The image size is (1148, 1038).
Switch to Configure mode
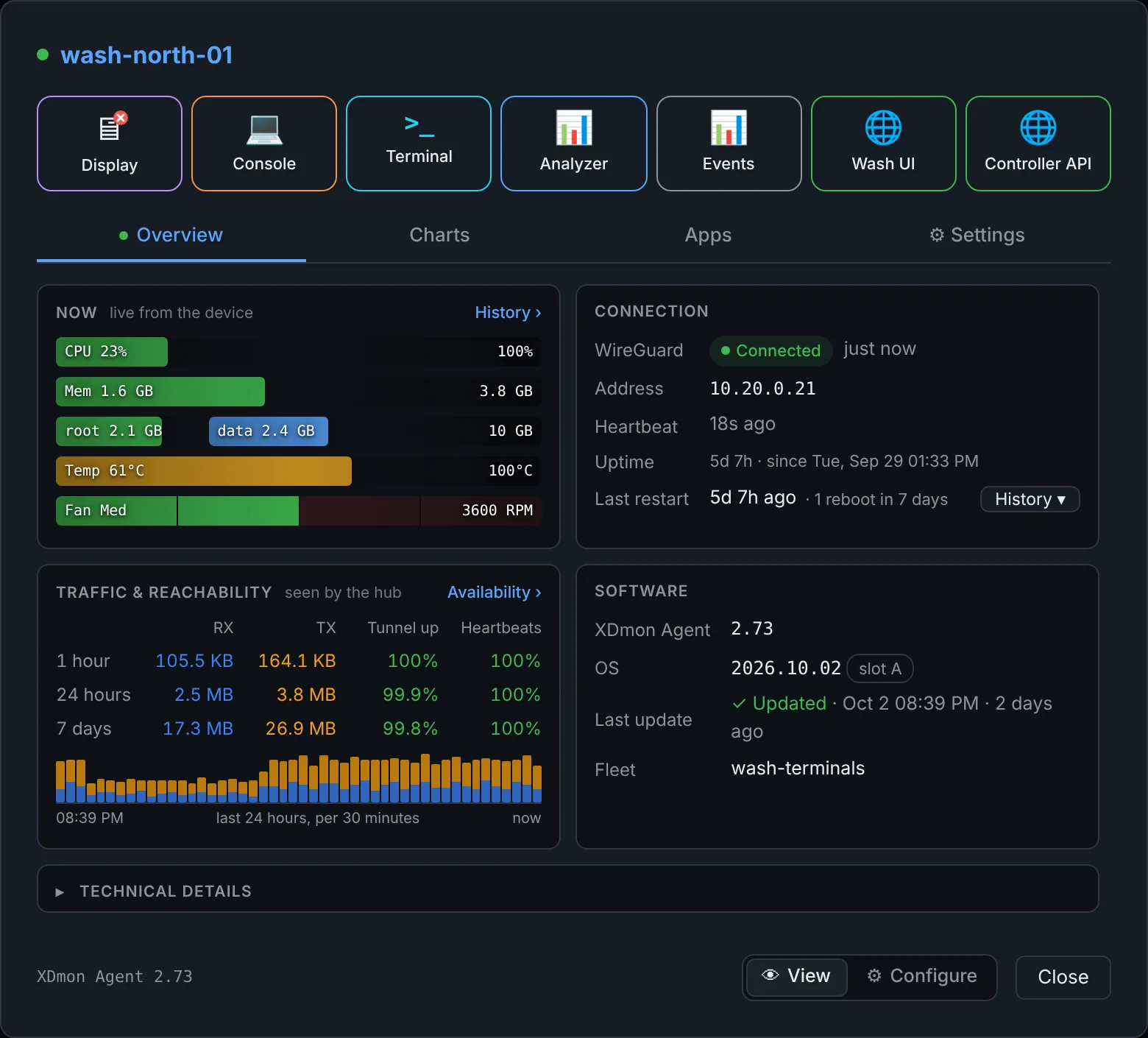(x=922, y=976)
